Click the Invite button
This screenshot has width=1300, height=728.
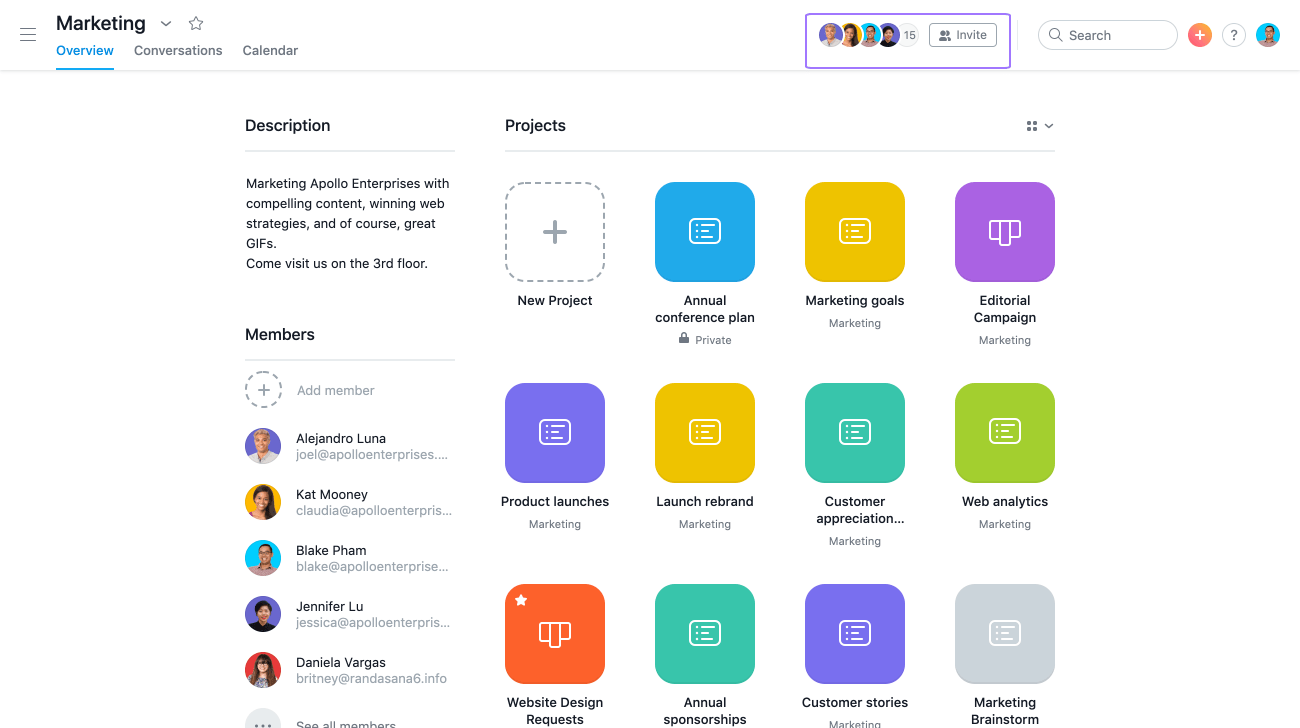tap(962, 34)
